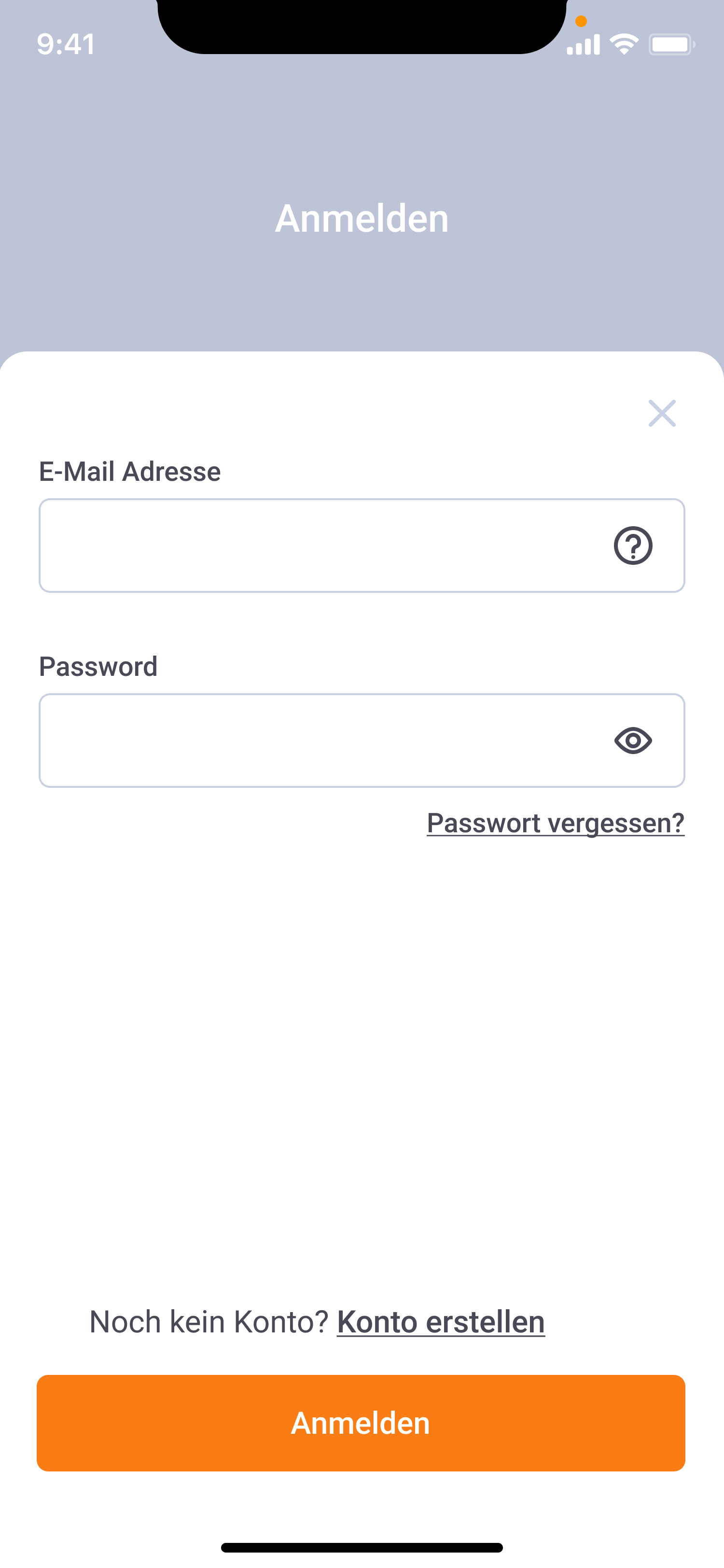
Task: Open the Passwort vergessen? link
Action: (x=556, y=823)
